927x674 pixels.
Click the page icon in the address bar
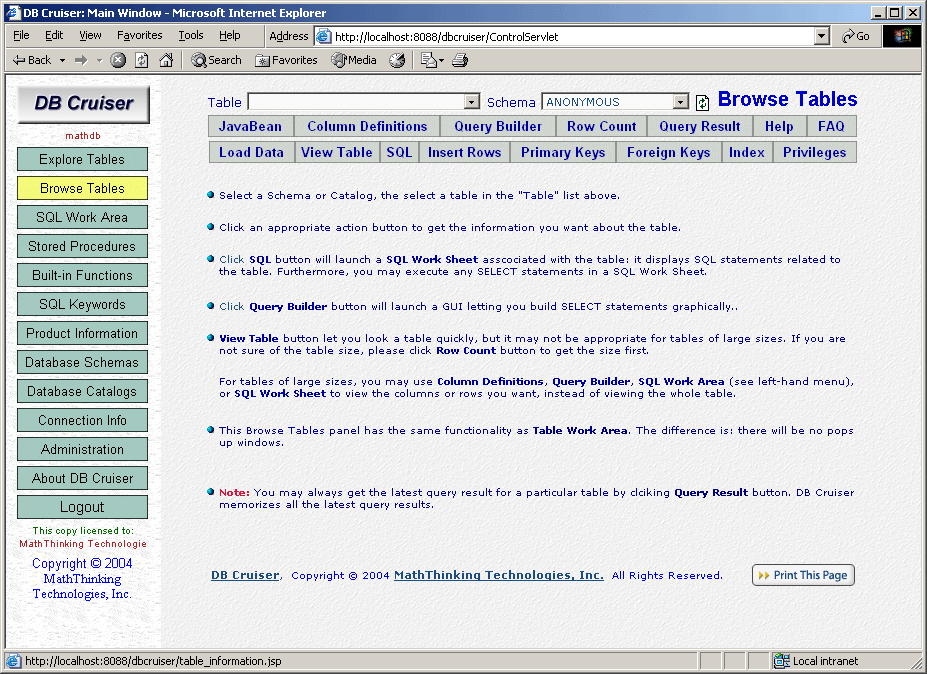323,37
